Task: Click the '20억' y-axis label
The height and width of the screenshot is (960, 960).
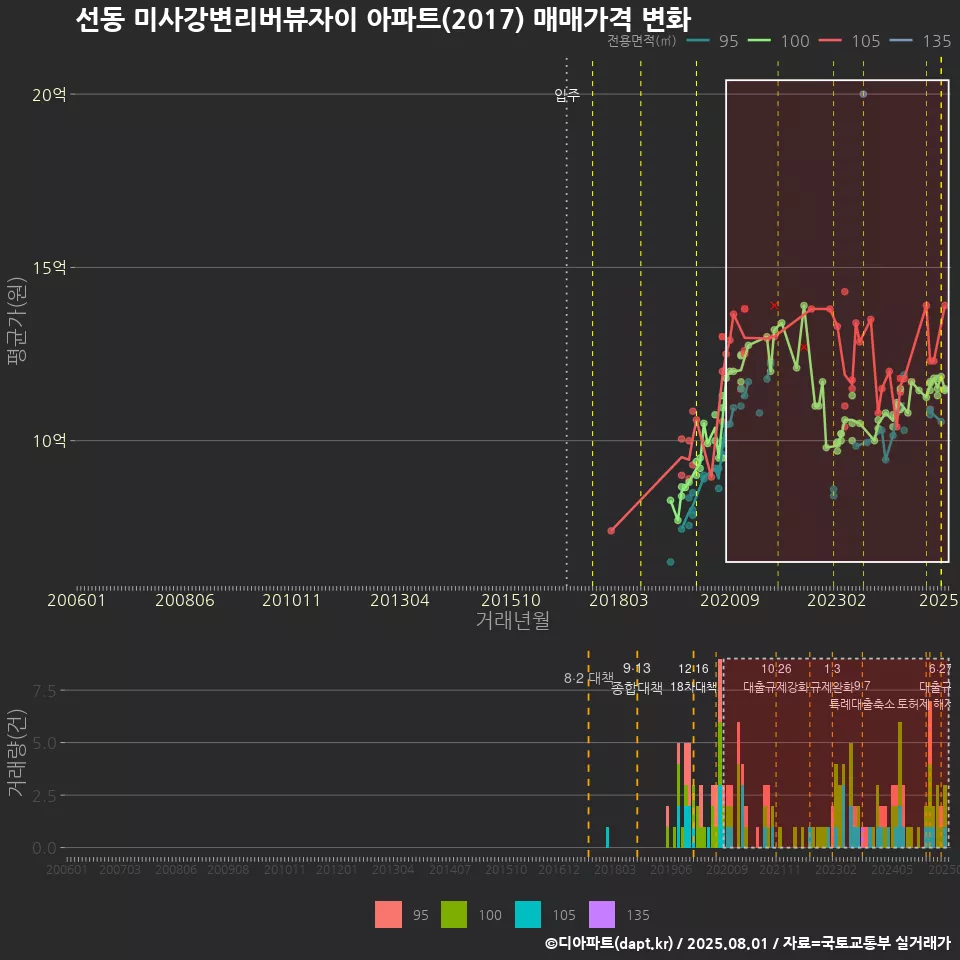Action: [49, 95]
